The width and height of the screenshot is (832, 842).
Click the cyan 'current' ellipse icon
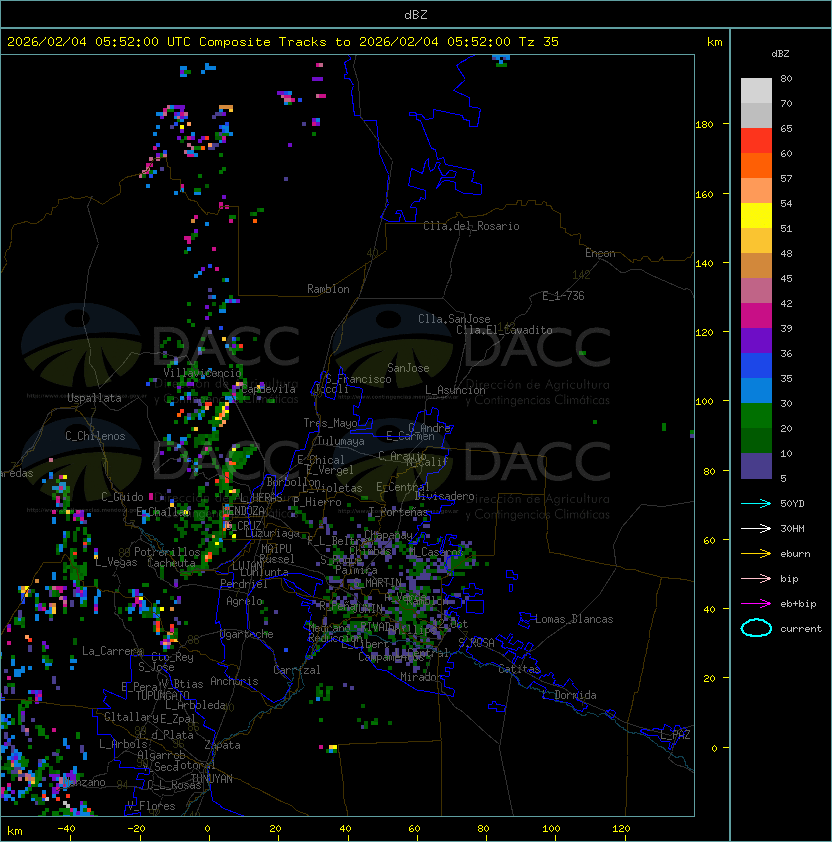(756, 628)
